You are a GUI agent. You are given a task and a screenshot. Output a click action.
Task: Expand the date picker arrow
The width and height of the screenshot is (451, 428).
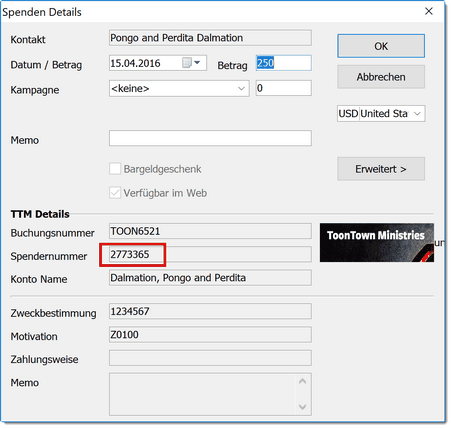(x=197, y=62)
